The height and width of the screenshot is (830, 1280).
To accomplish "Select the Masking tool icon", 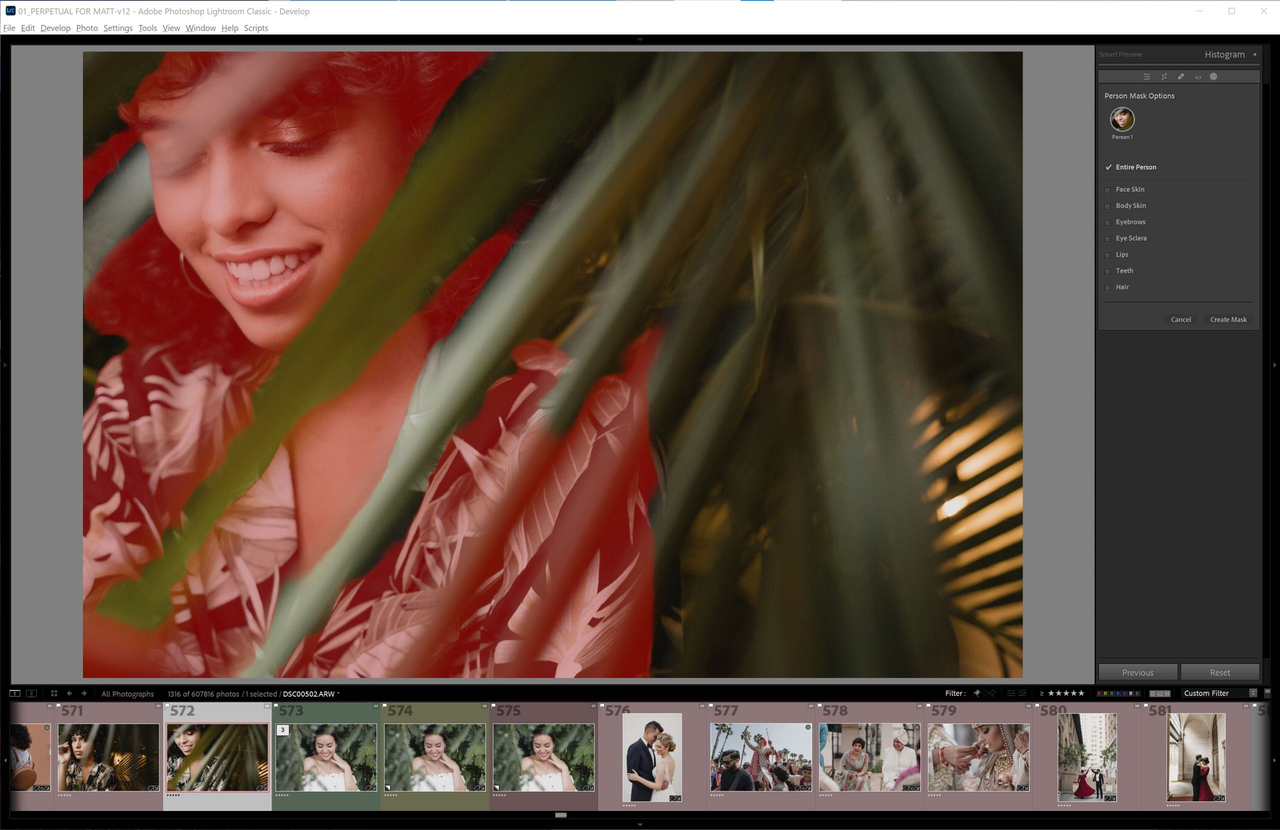I will click(x=1213, y=76).
